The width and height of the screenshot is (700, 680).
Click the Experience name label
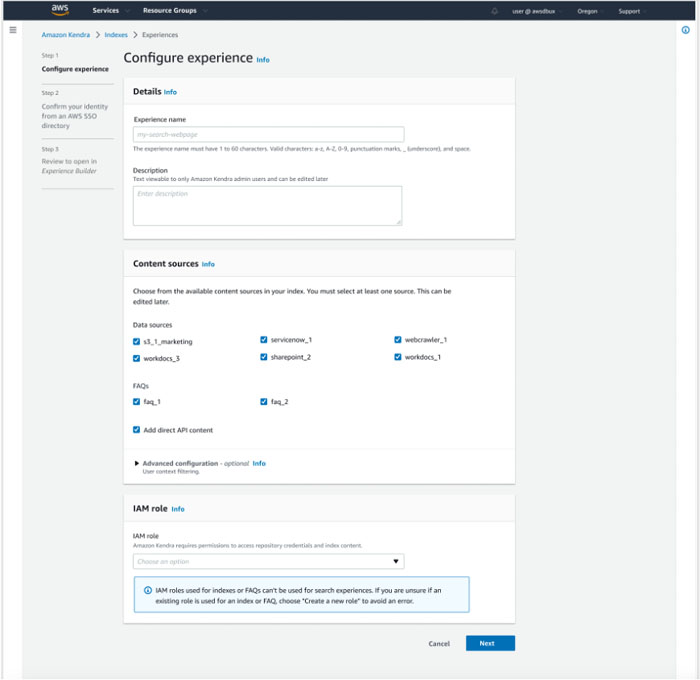click(159, 120)
